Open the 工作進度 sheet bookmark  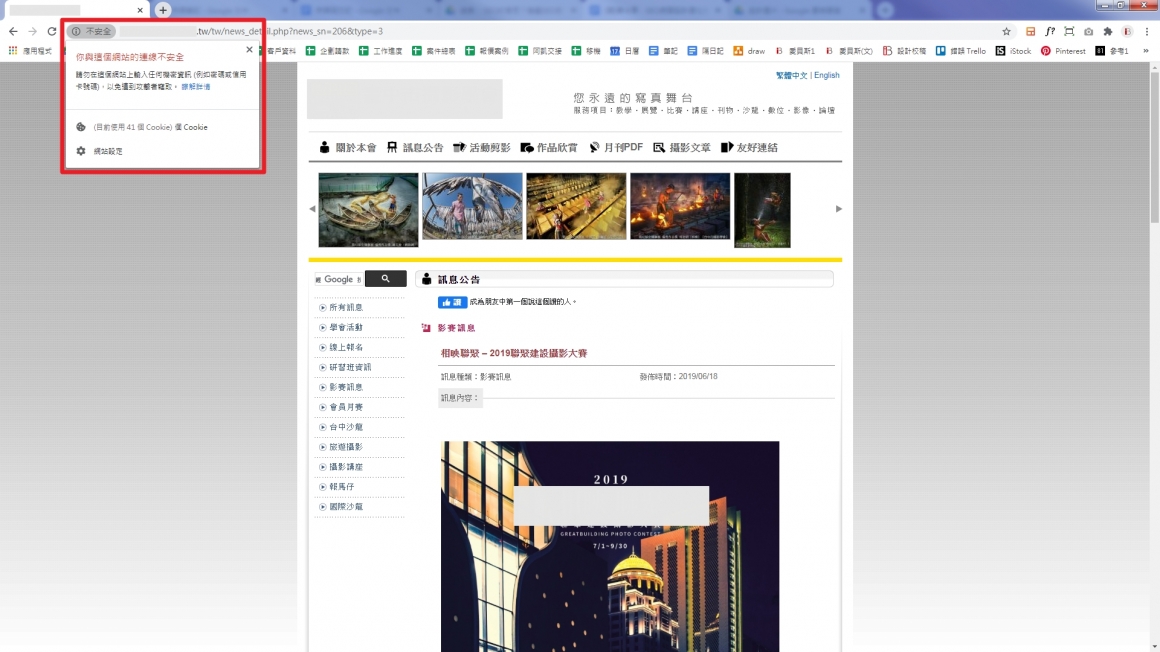pos(380,51)
